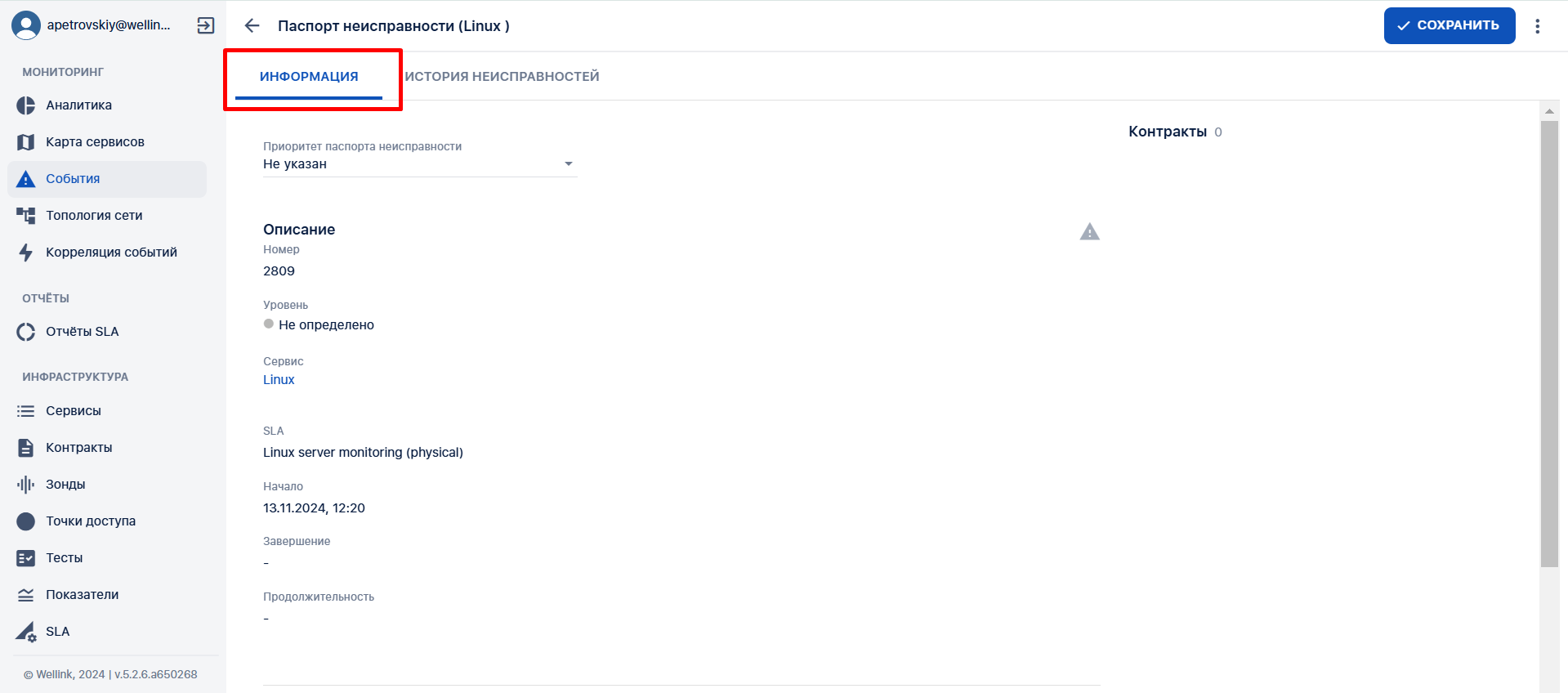Open the SLA sidebar item

click(x=107, y=632)
